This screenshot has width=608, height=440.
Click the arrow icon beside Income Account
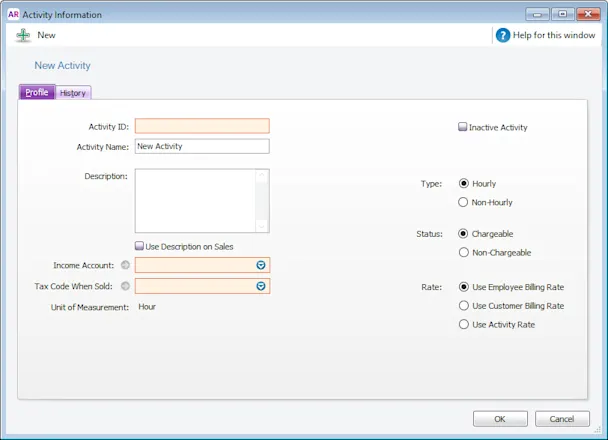coord(125,265)
